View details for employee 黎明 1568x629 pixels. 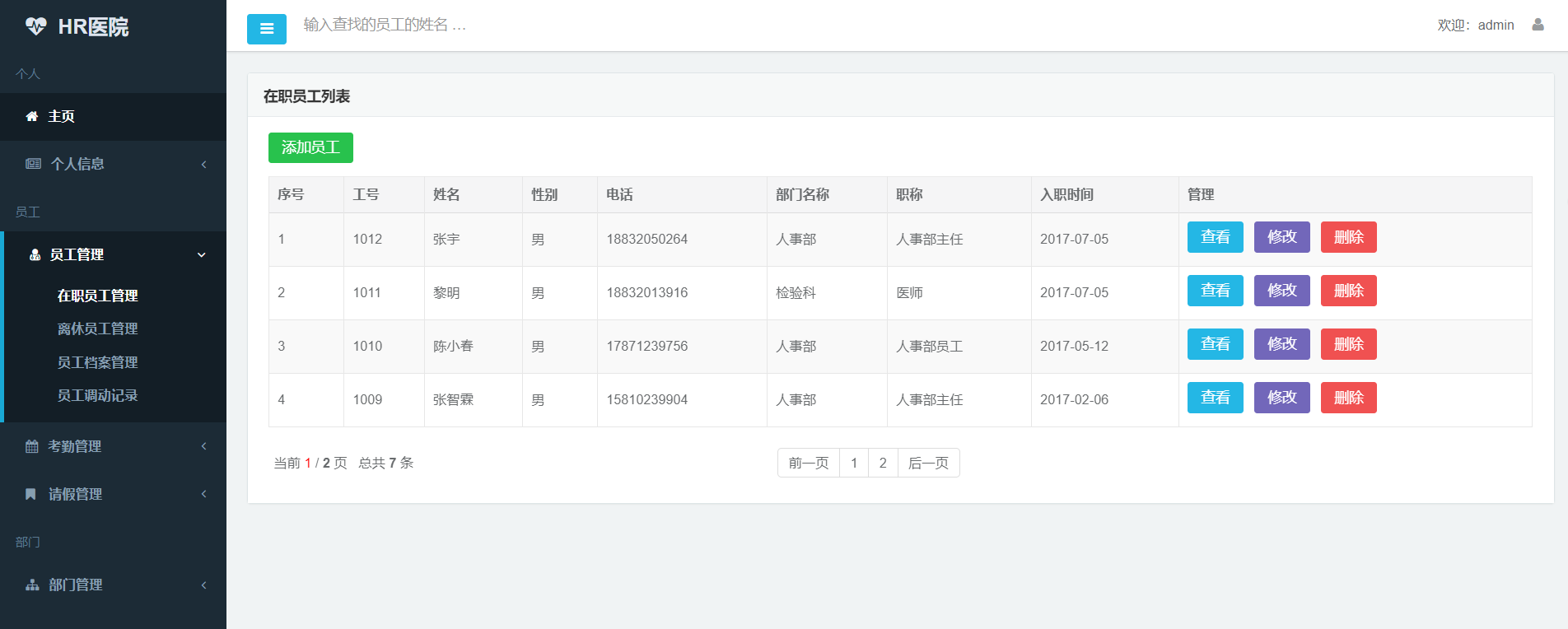click(x=1216, y=291)
